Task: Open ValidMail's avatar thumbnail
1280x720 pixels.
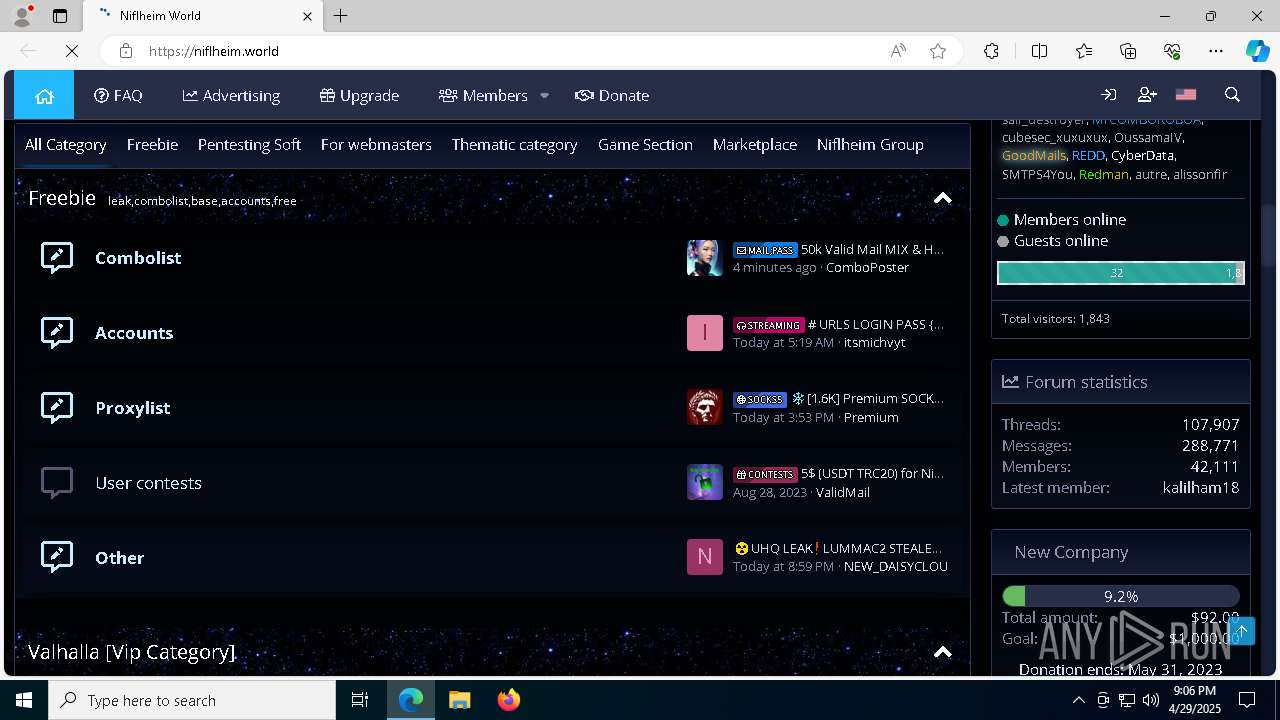Action: coord(704,482)
